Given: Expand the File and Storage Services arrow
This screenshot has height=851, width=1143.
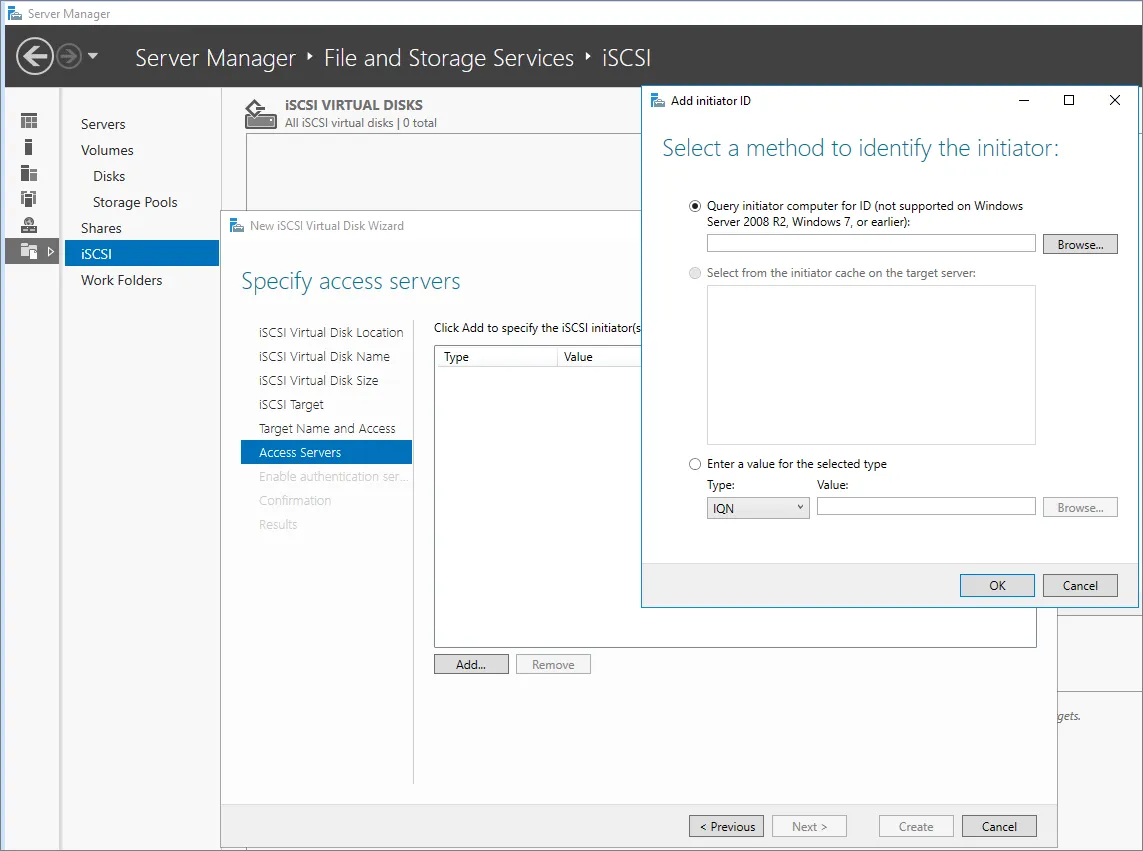Looking at the screenshot, I should 51,251.
